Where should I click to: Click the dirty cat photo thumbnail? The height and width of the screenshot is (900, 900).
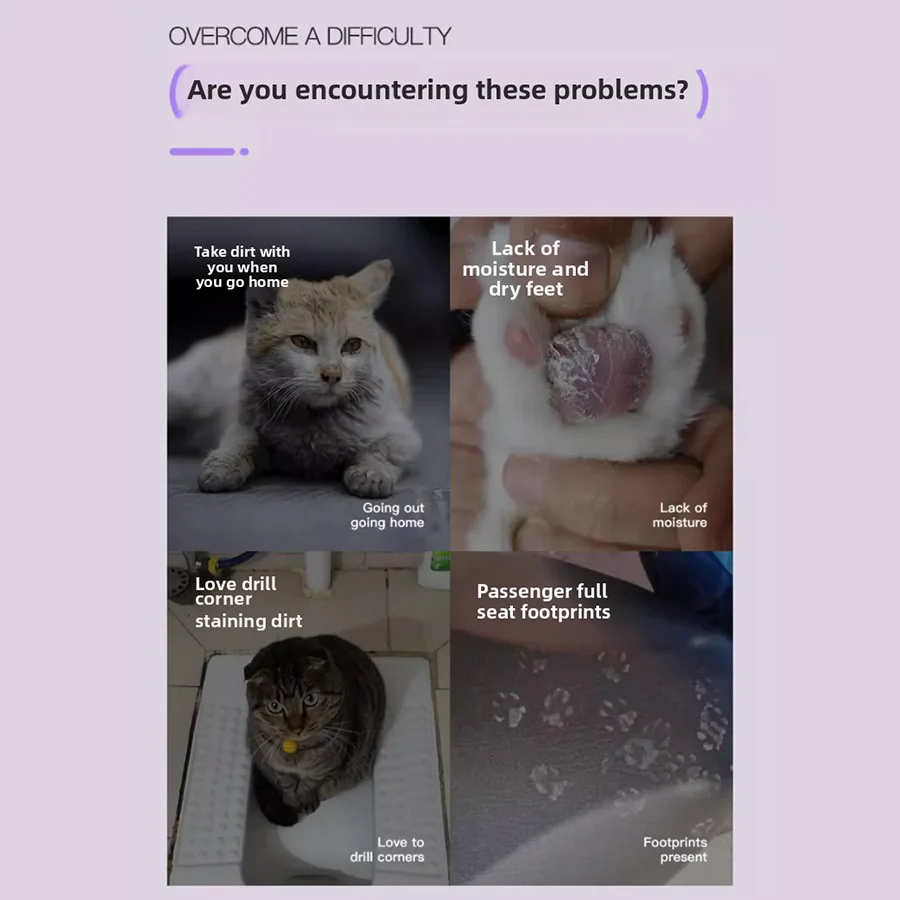click(308, 383)
